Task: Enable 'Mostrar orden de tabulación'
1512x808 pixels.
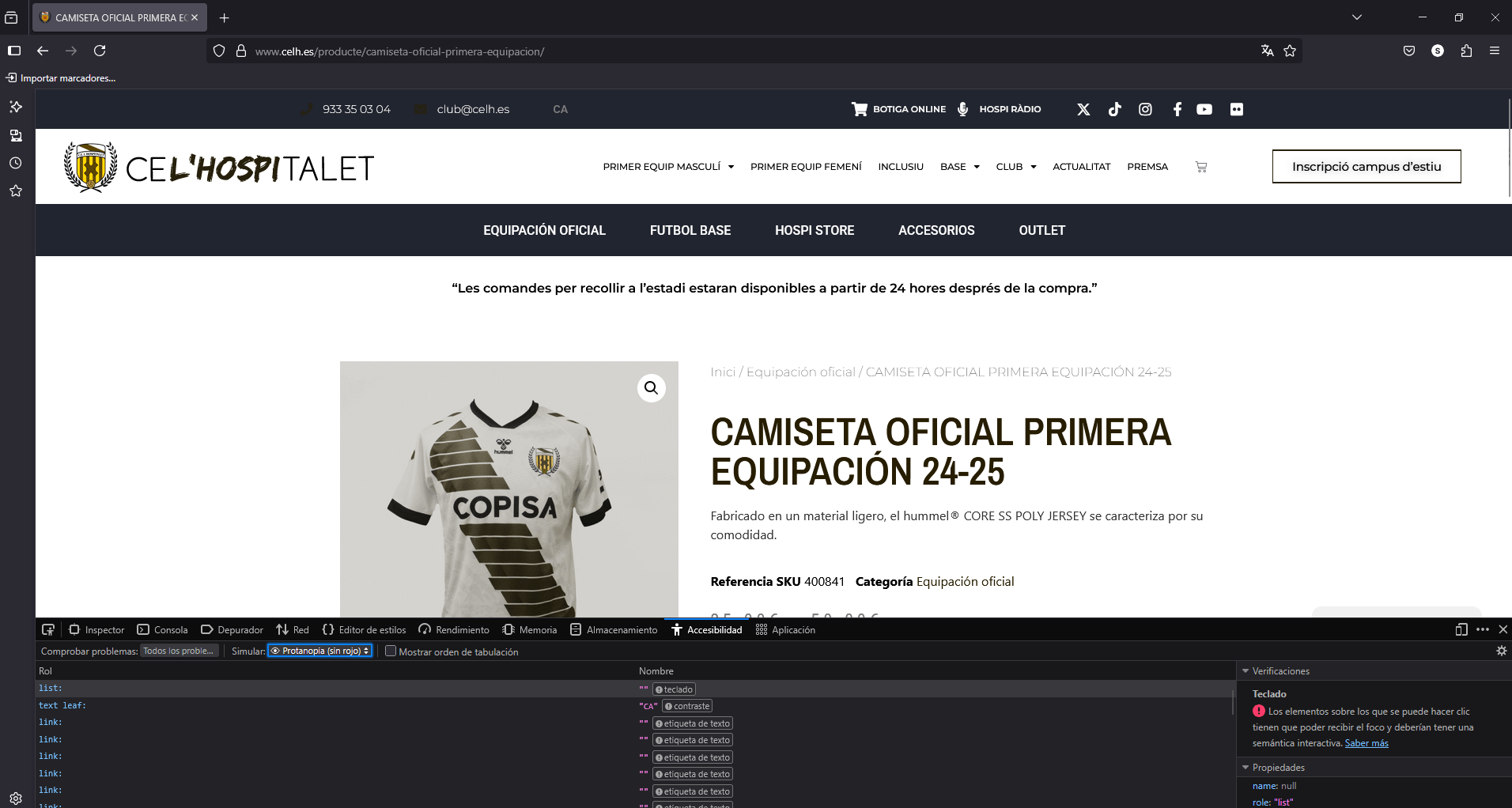Action: click(391, 651)
